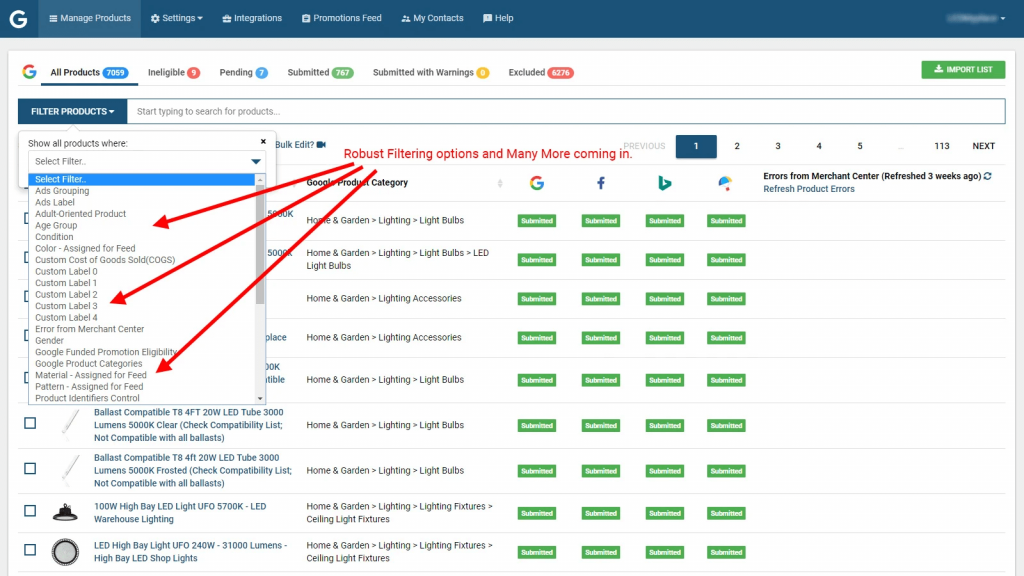Viewport: 1024px width, 576px height.
Task: Expand the Settings menu in the top bar
Action: tap(176, 18)
